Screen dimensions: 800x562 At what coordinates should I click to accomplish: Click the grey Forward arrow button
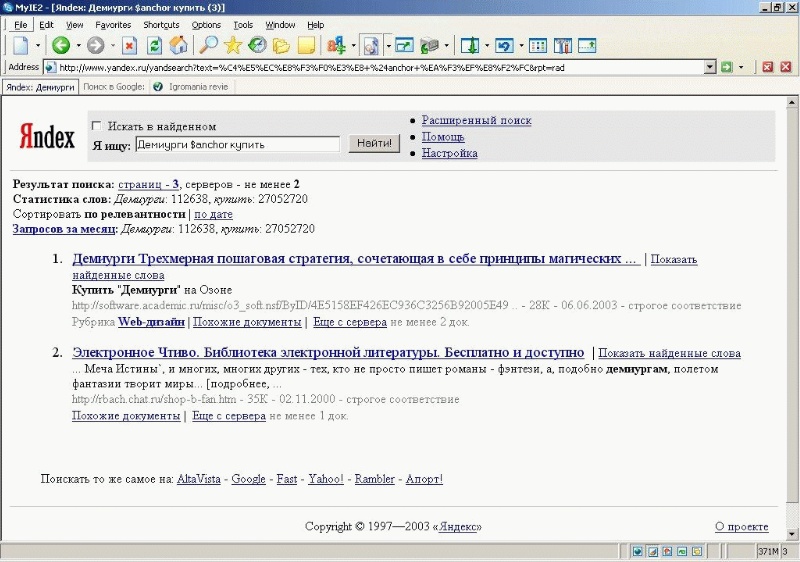(x=95, y=46)
